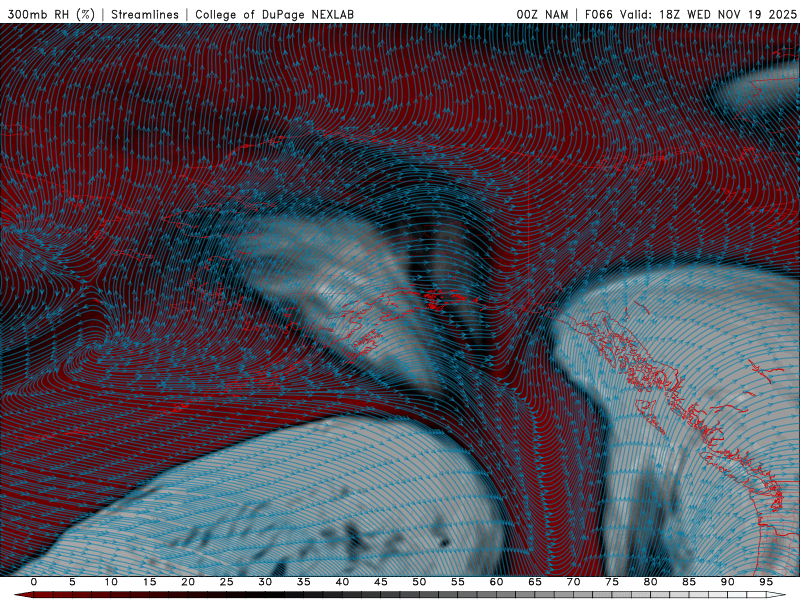The height and width of the screenshot is (600, 800).
Task: Select the "00Z NAM" model run label
Action: [542, 14]
